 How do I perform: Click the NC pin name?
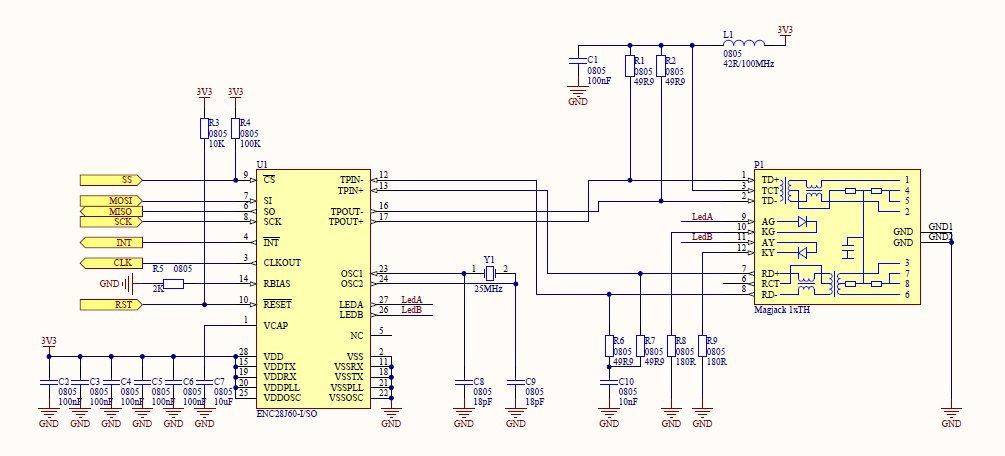(x=357, y=336)
